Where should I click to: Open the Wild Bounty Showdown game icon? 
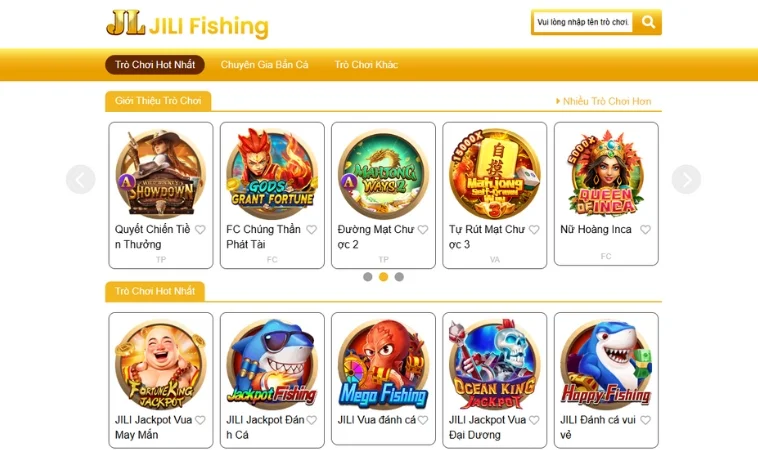(x=161, y=174)
